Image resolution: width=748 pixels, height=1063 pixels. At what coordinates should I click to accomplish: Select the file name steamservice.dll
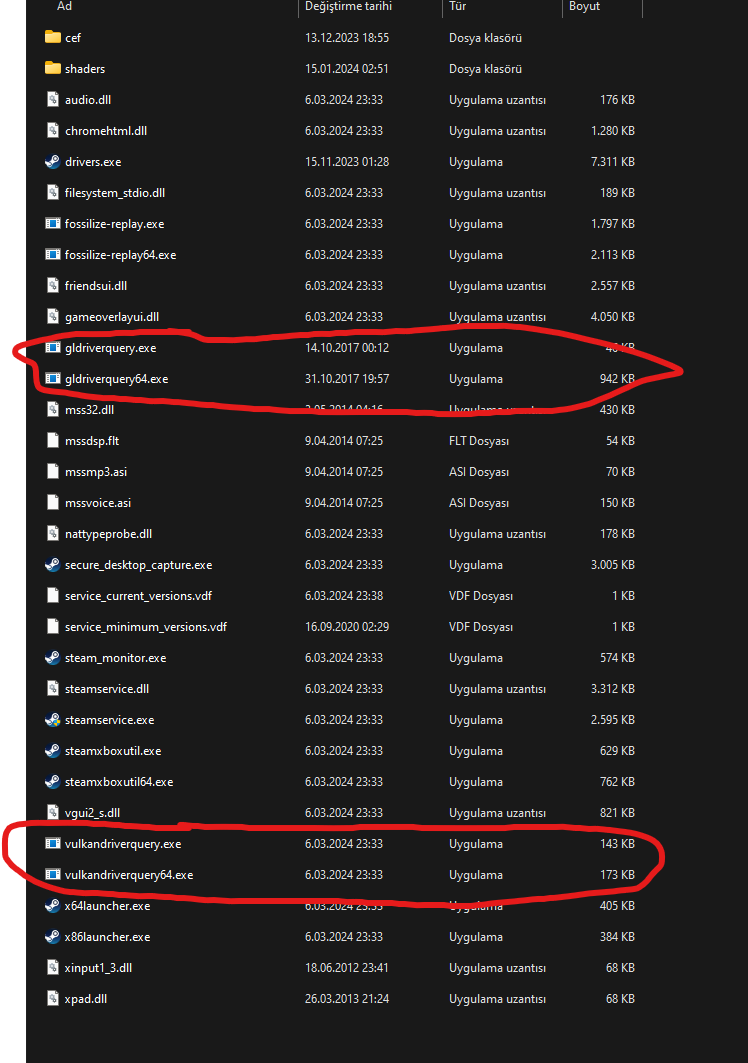click(x=106, y=689)
